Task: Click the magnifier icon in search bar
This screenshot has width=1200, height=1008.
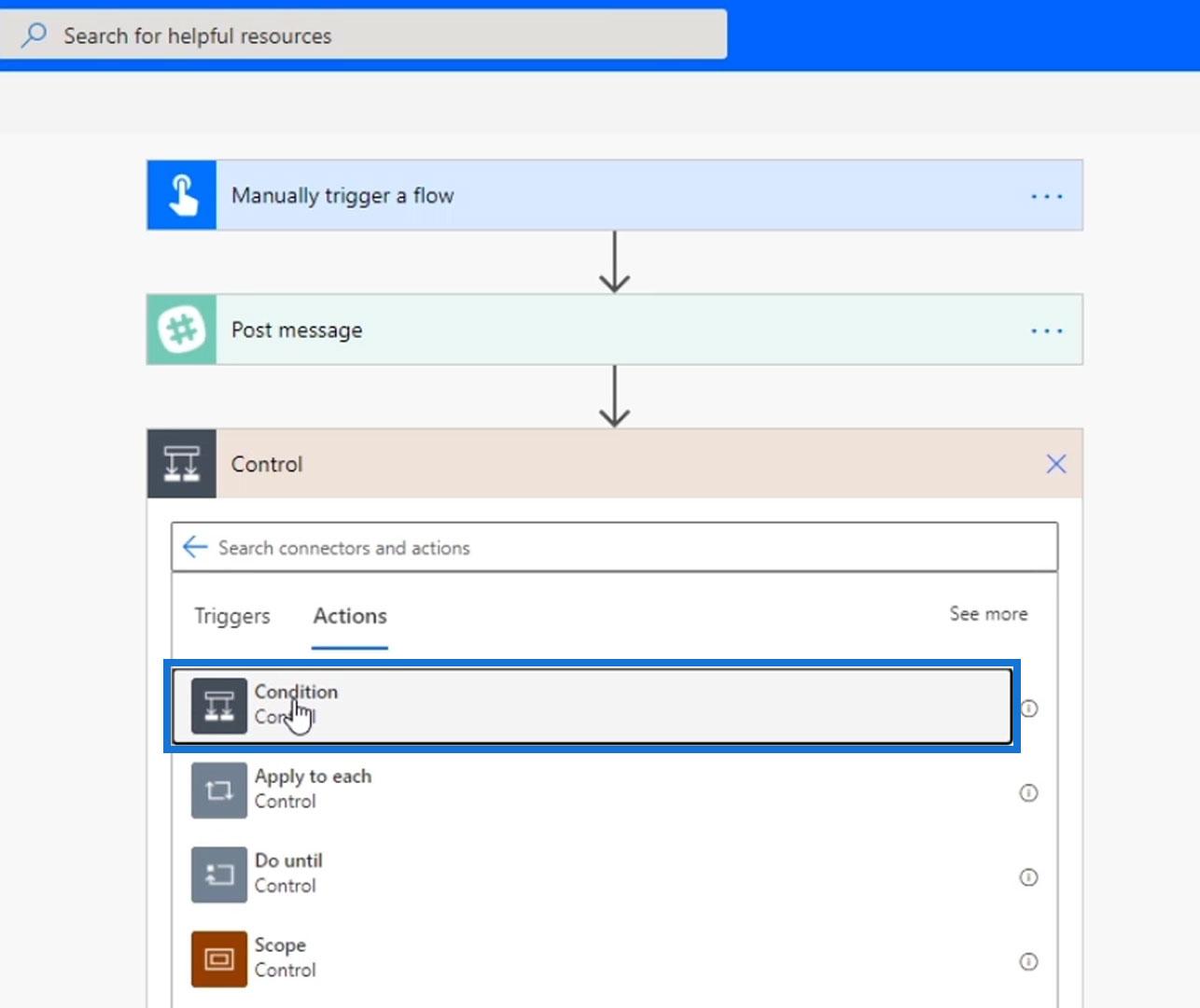Action: coord(35,35)
